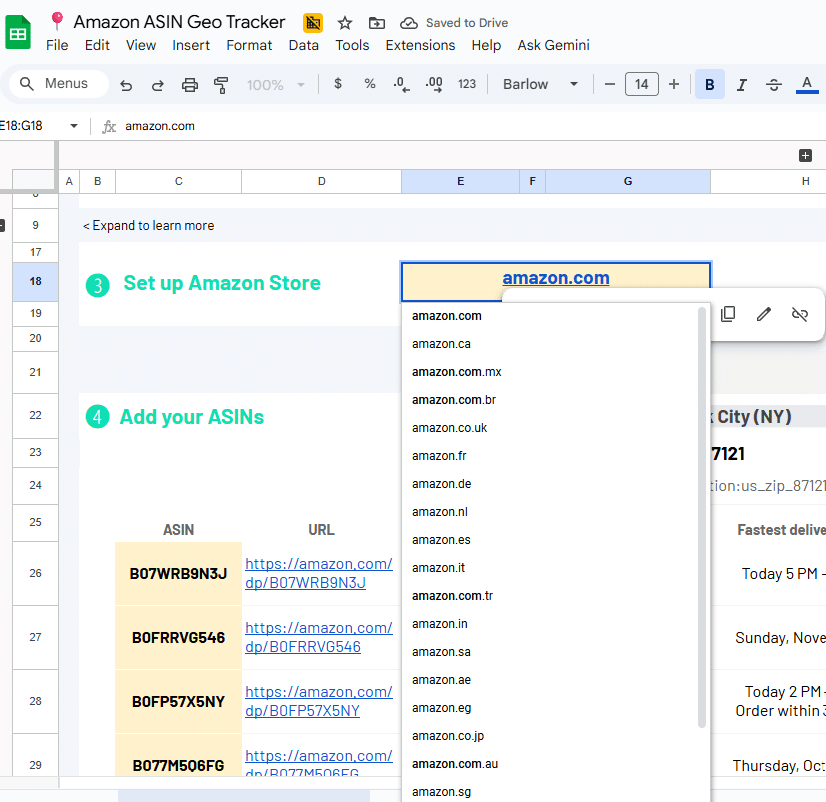The image size is (826, 802).
Task: Expand the Name box dropdown arrow
Action: tap(74, 126)
